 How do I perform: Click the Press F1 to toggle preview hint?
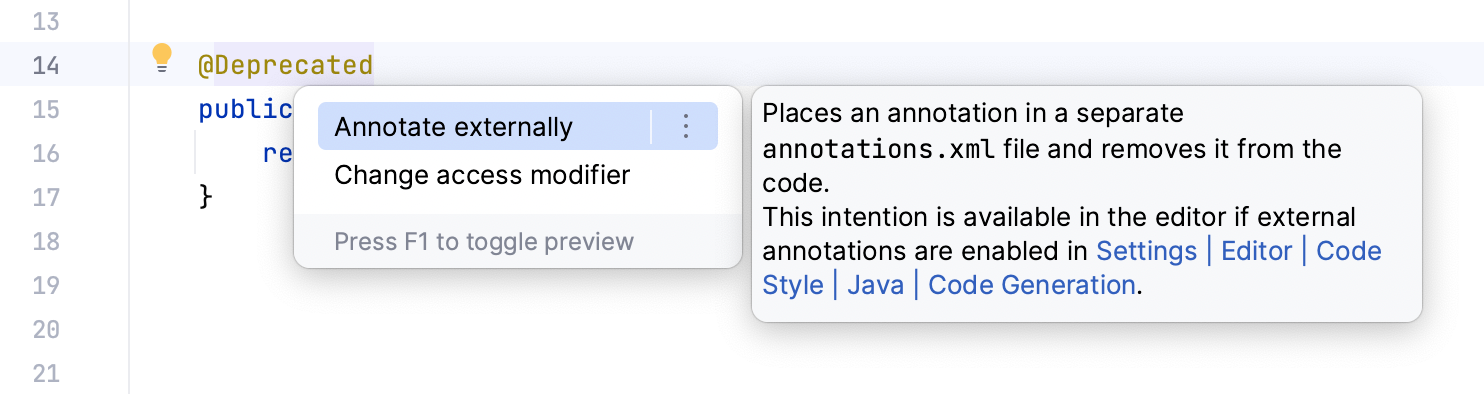[x=484, y=241]
